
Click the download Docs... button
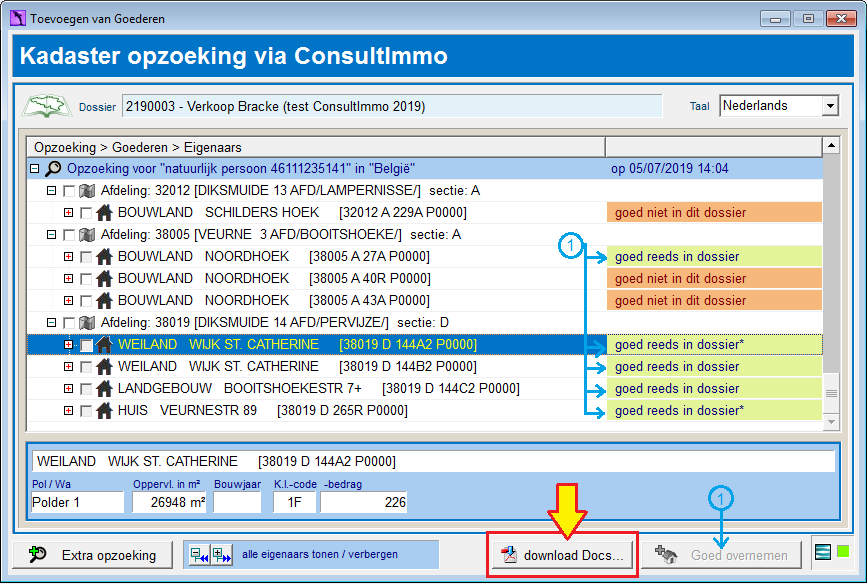[x=563, y=555]
